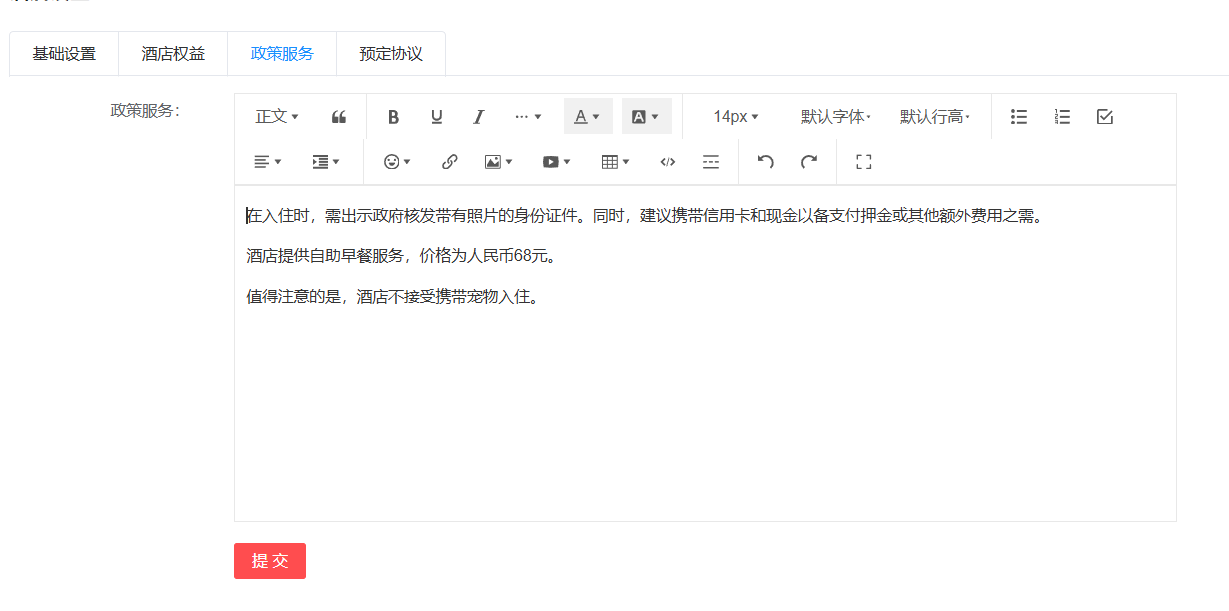This screenshot has width=1229, height=611.
Task: Apply italic formatting
Action: point(479,117)
